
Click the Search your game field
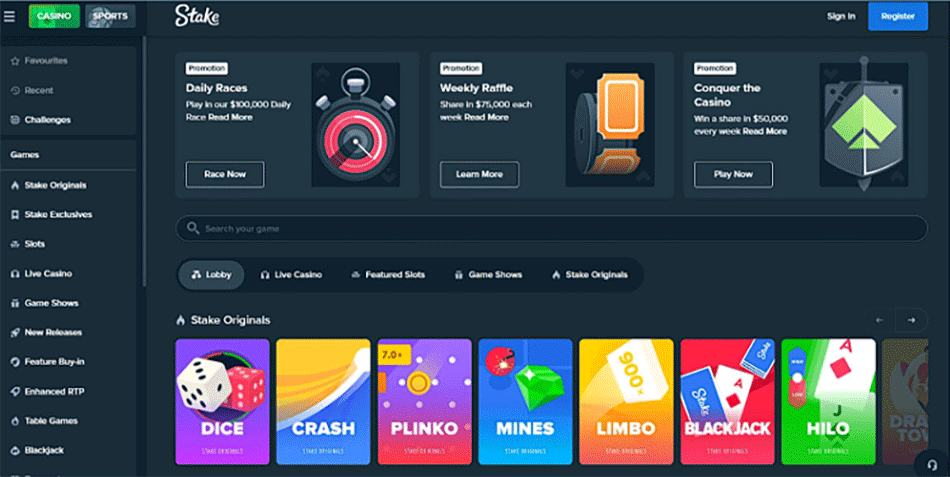[x=551, y=228]
